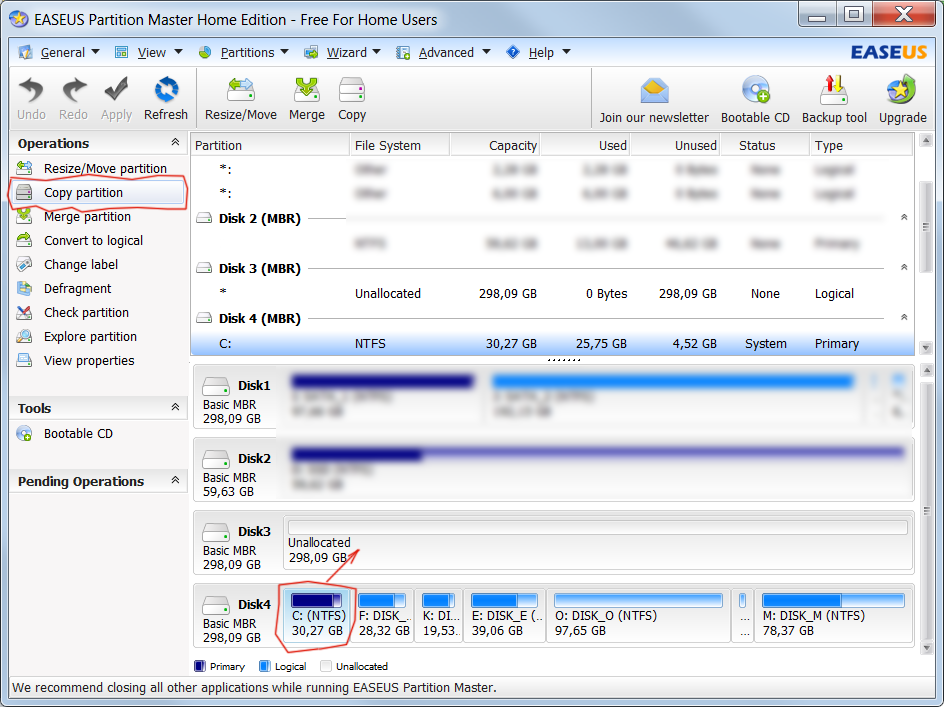Viewport: 944px width, 707px height.
Task: Launch the Backup tool icon
Action: 834,90
